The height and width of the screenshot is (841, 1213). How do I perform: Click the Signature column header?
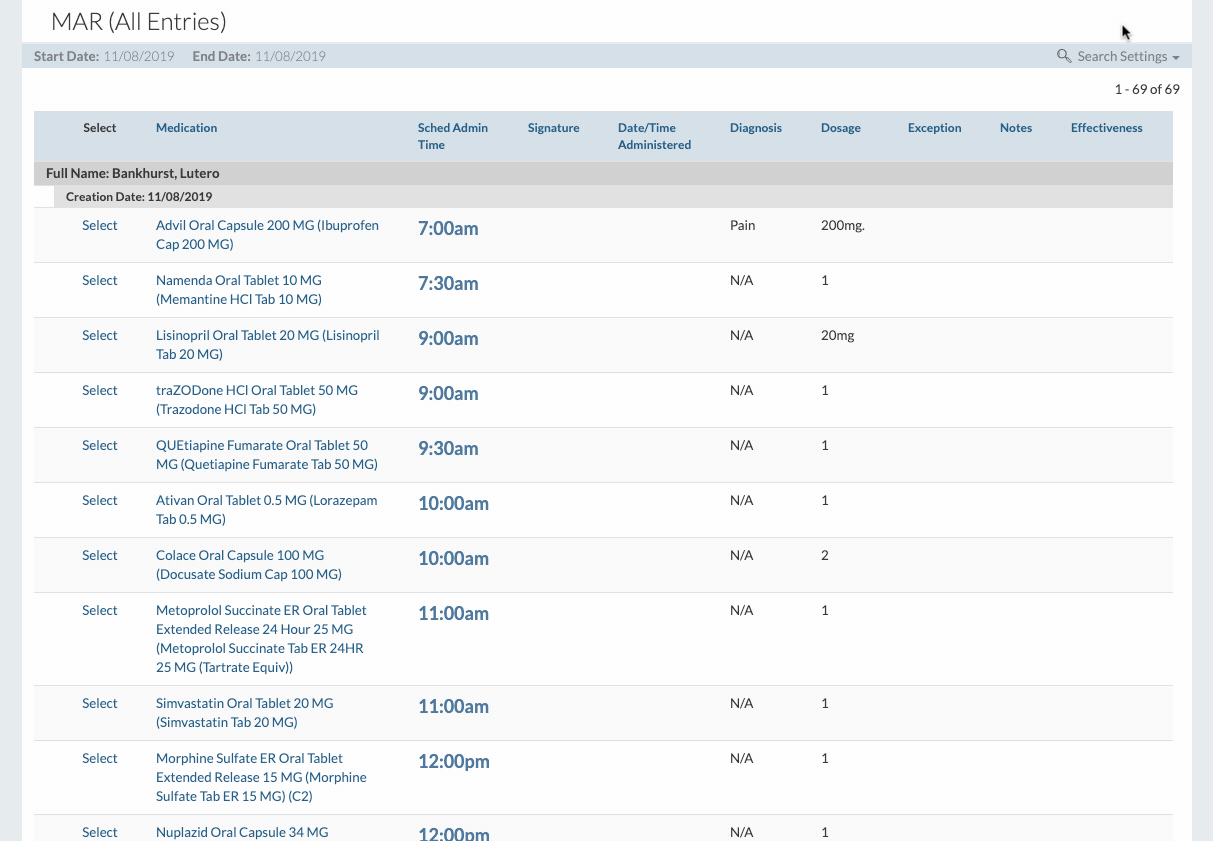point(553,128)
